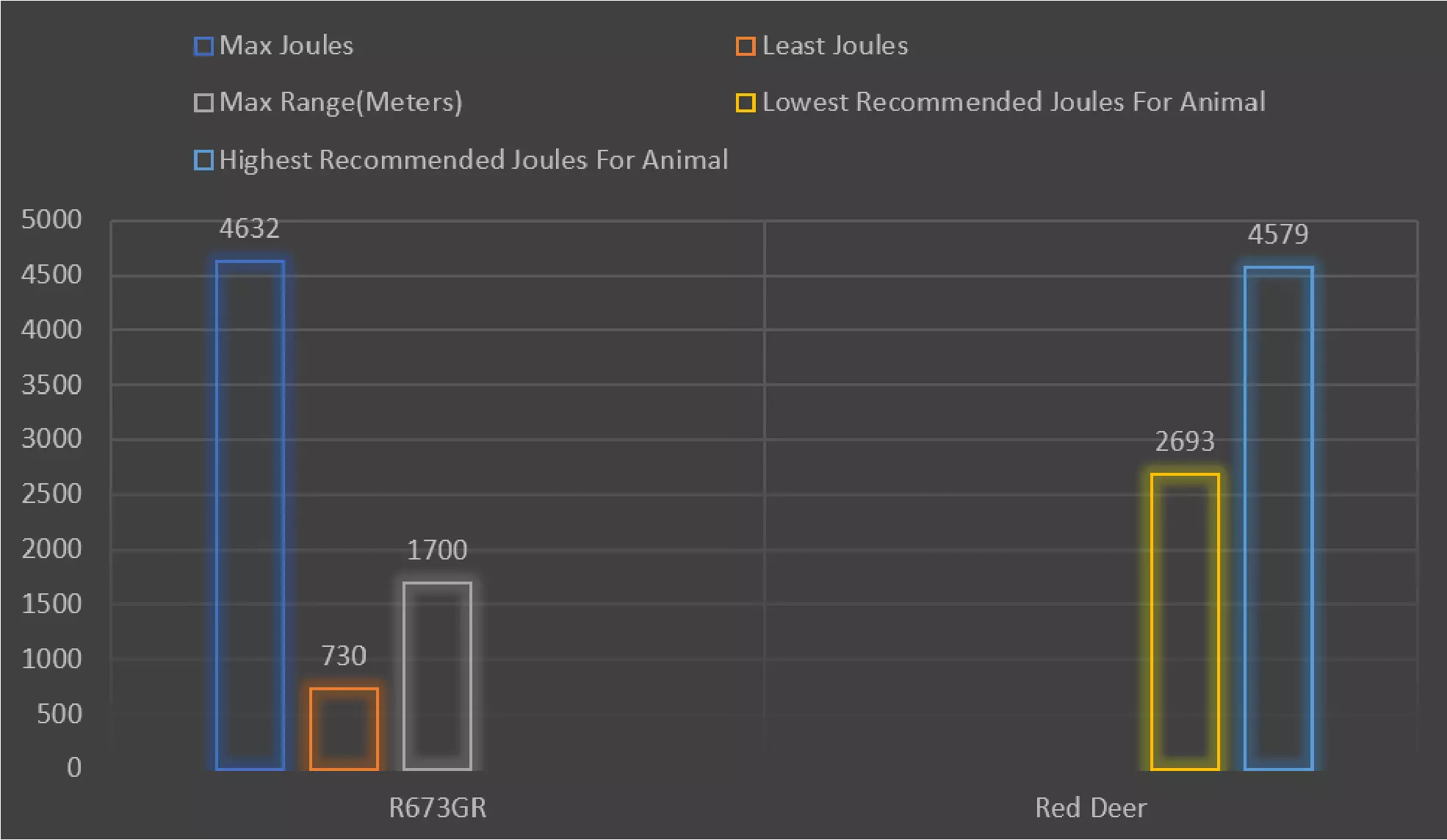
Task: Click the Max Joules legend swatch
Action: point(203,46)
